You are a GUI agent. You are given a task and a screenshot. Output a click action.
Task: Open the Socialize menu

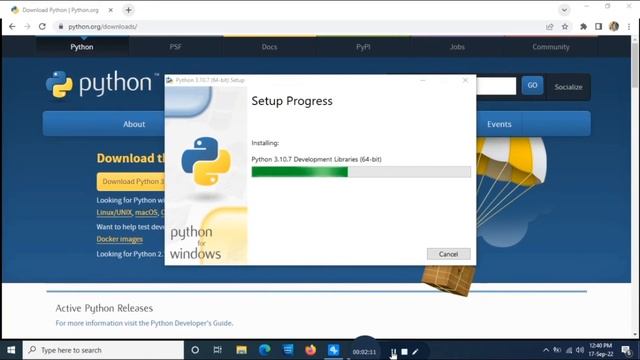568,87
